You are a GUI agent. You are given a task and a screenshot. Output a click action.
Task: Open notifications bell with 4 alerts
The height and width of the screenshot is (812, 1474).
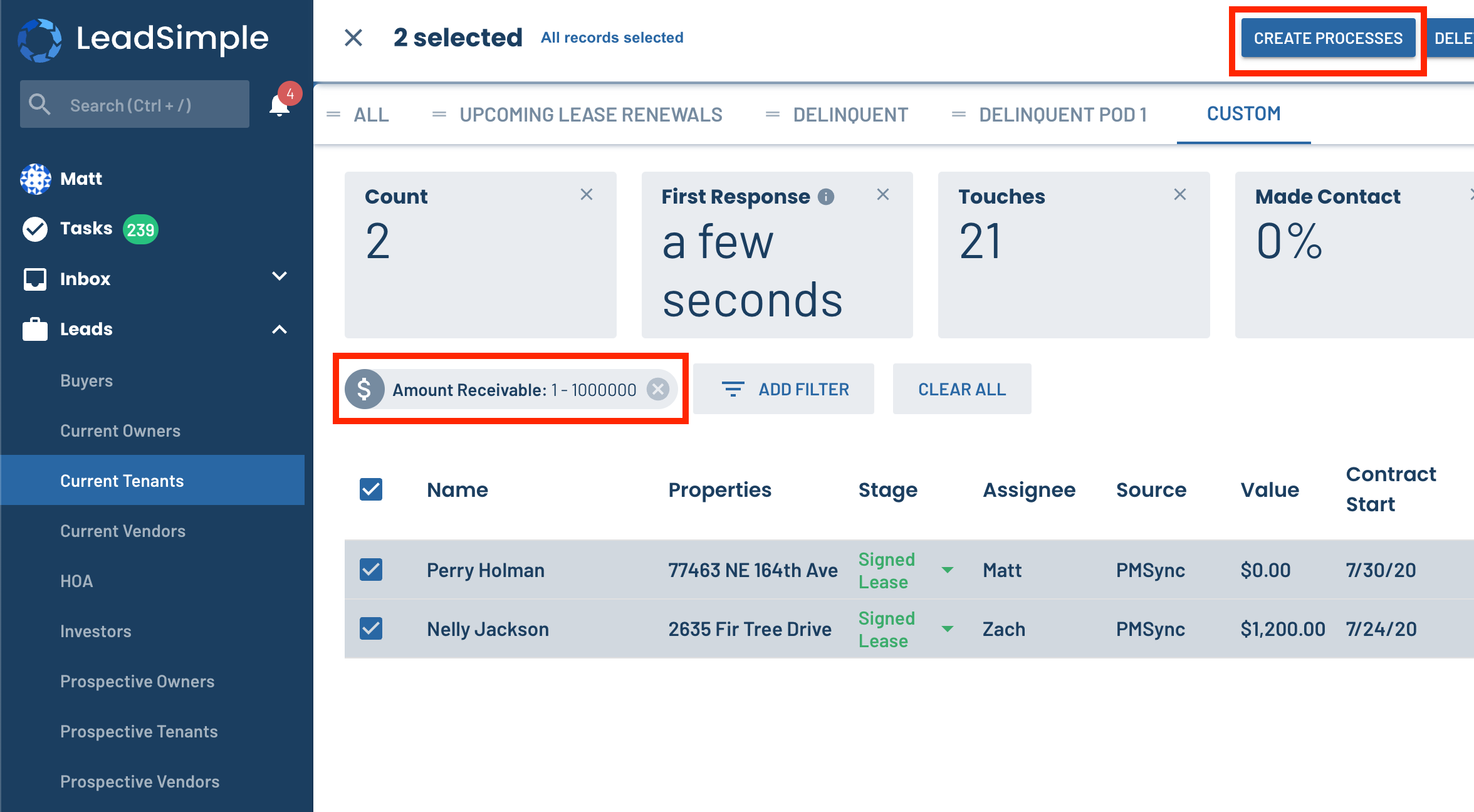pos(280,105)
